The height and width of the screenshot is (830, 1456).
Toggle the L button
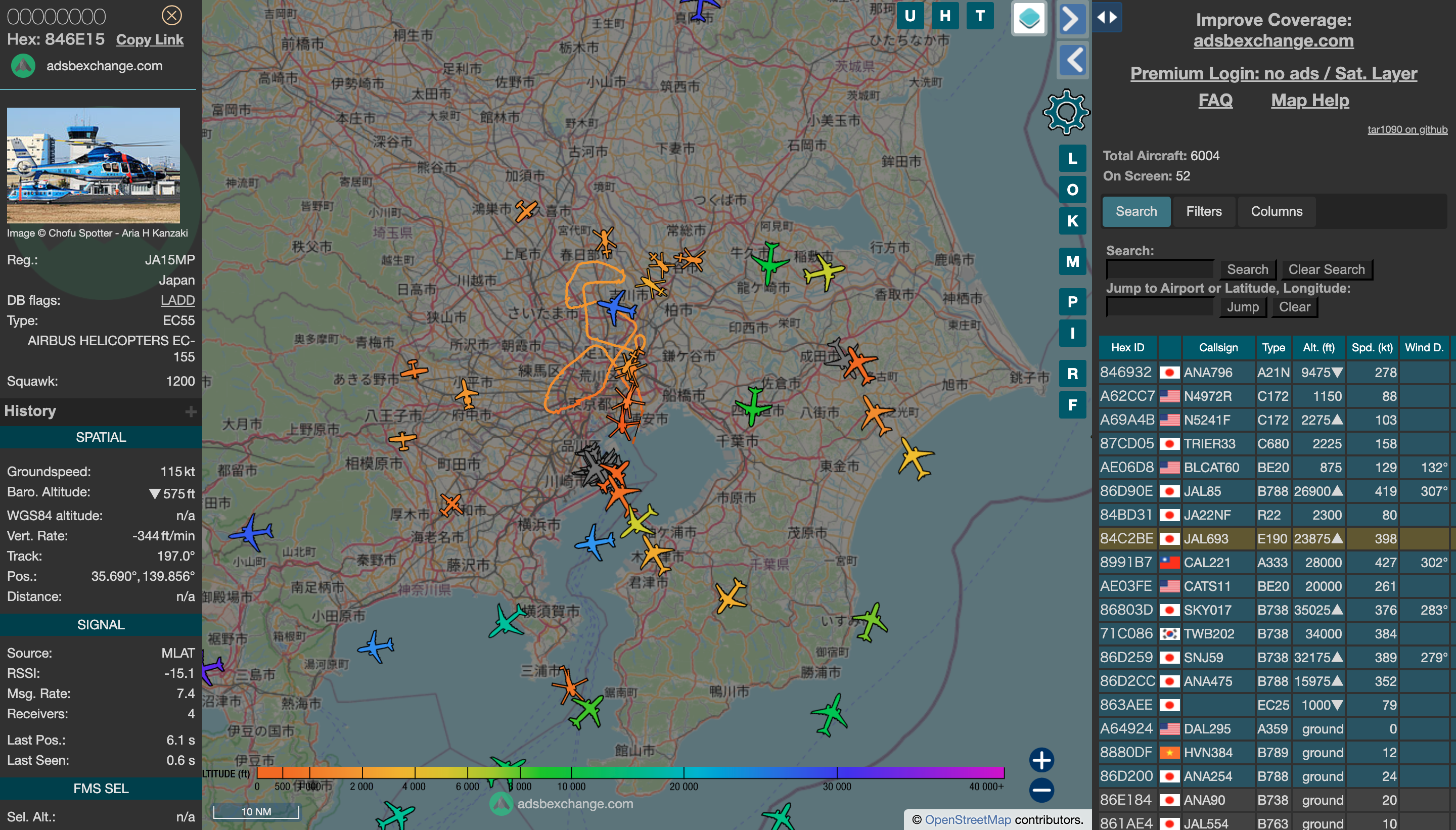1072,159
